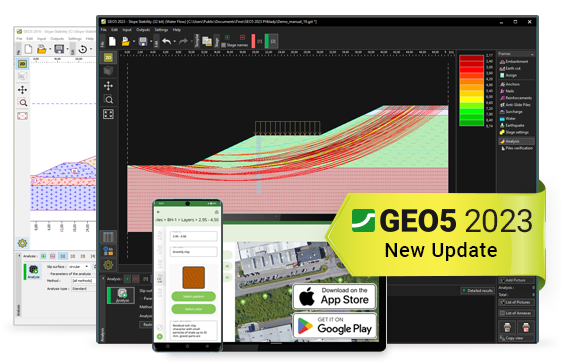
Task: Toggle the 3D view cube button
Action: point(108,71)
